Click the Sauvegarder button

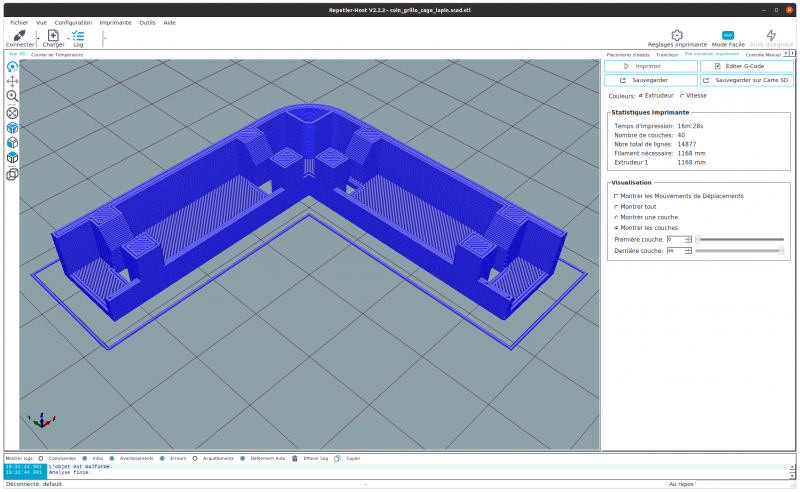[x=651, y=80]
